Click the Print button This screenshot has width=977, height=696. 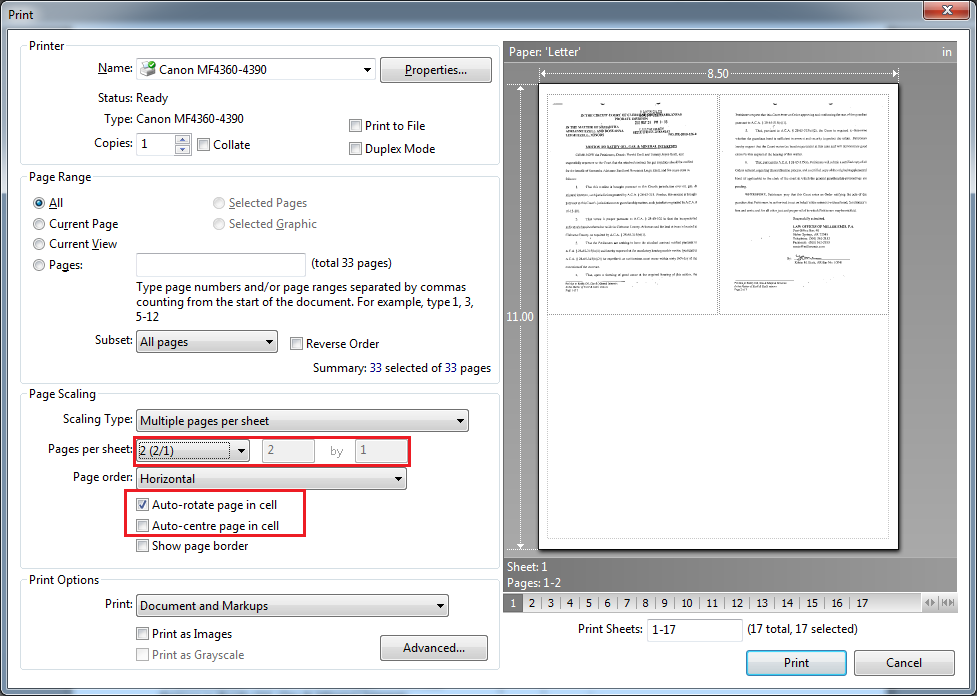click(x=795, y=662)
